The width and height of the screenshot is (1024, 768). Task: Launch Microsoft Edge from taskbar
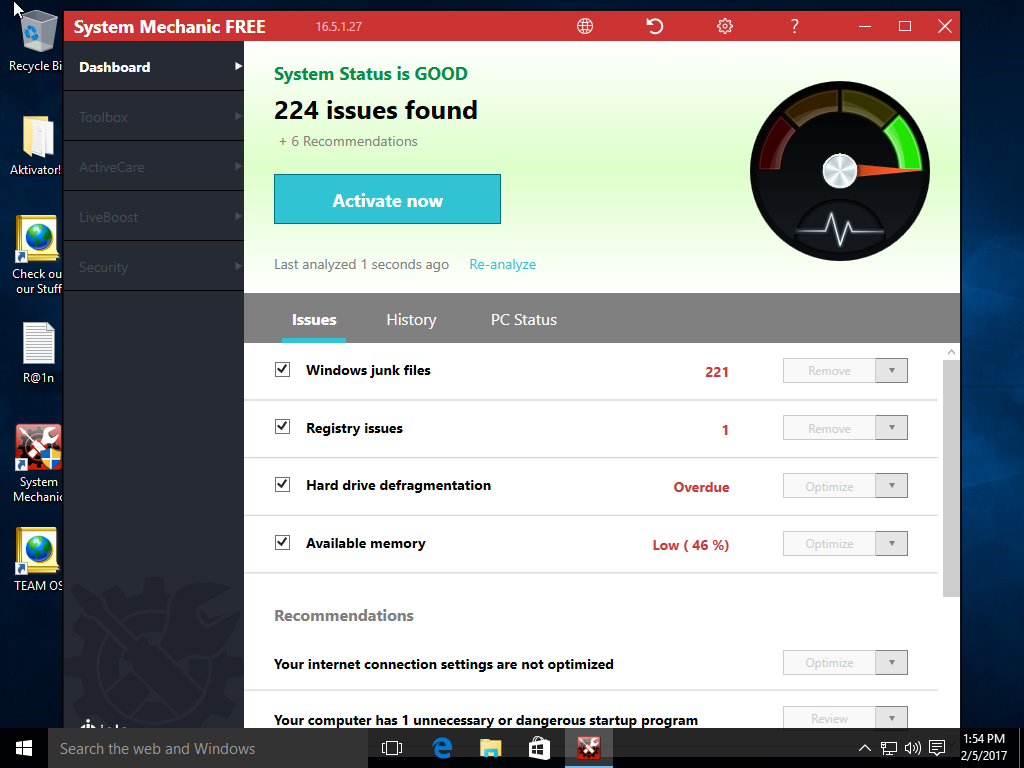click(x=442, y=748)
